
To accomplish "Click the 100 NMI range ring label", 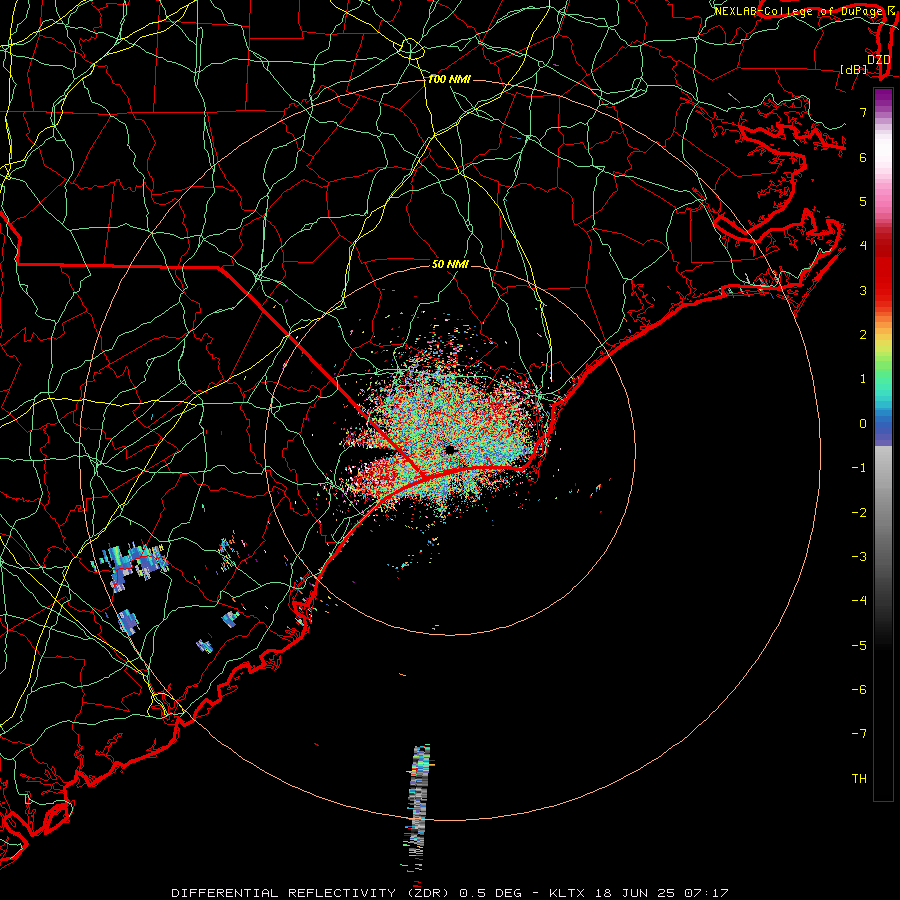I will coord(449,79).
